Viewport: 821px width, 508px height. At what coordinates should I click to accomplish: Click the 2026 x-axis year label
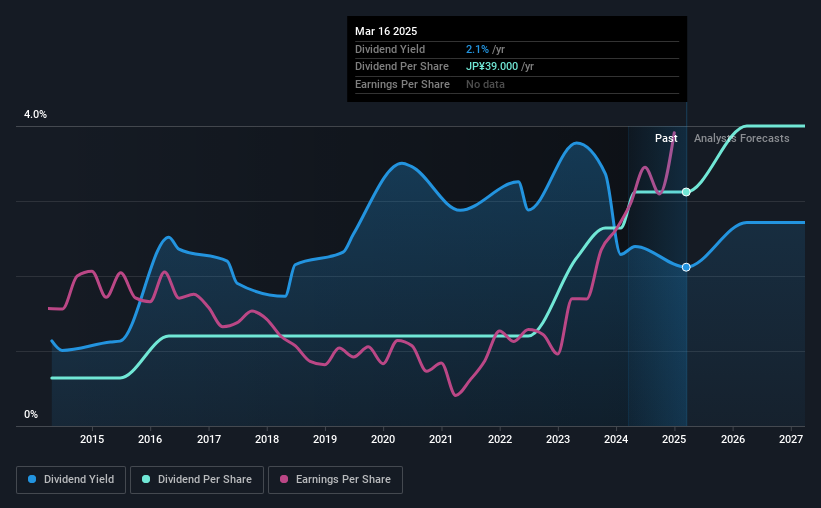pos(733,439)
